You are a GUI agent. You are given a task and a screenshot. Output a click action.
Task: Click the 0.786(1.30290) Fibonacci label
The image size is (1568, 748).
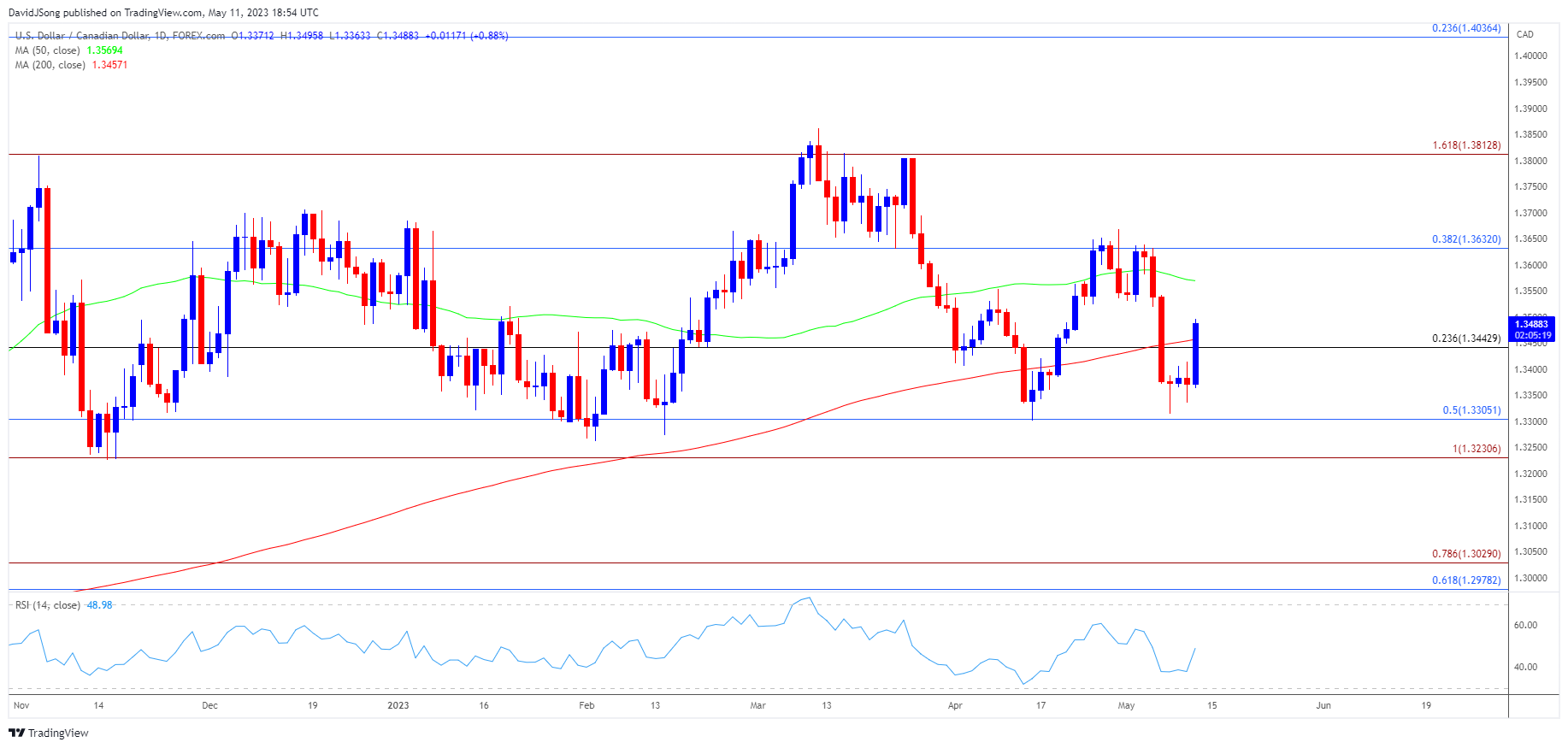(1465, 554)
